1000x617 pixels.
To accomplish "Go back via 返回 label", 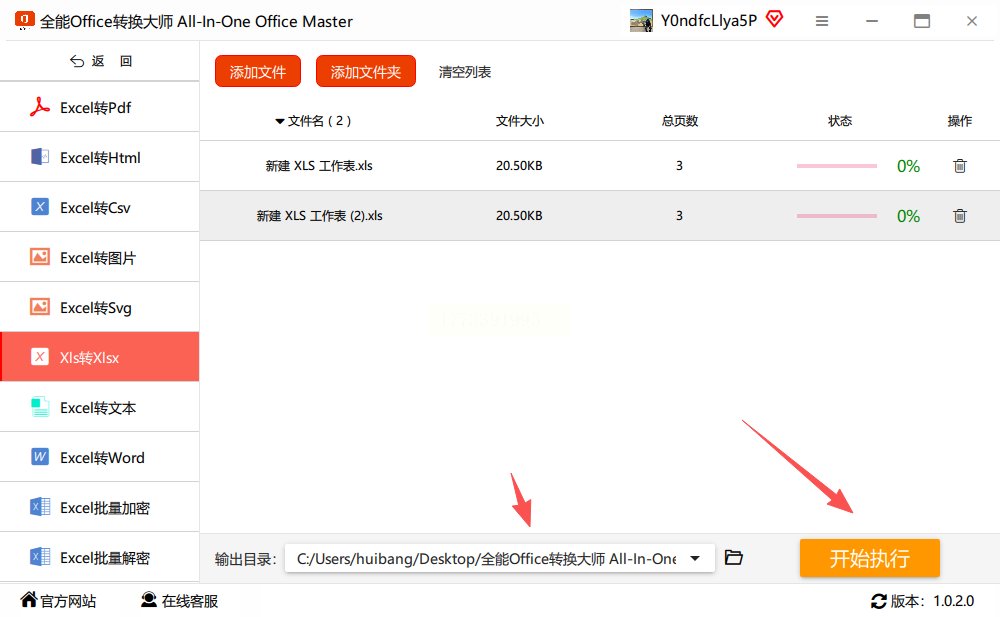I will (x=112, y=61).
